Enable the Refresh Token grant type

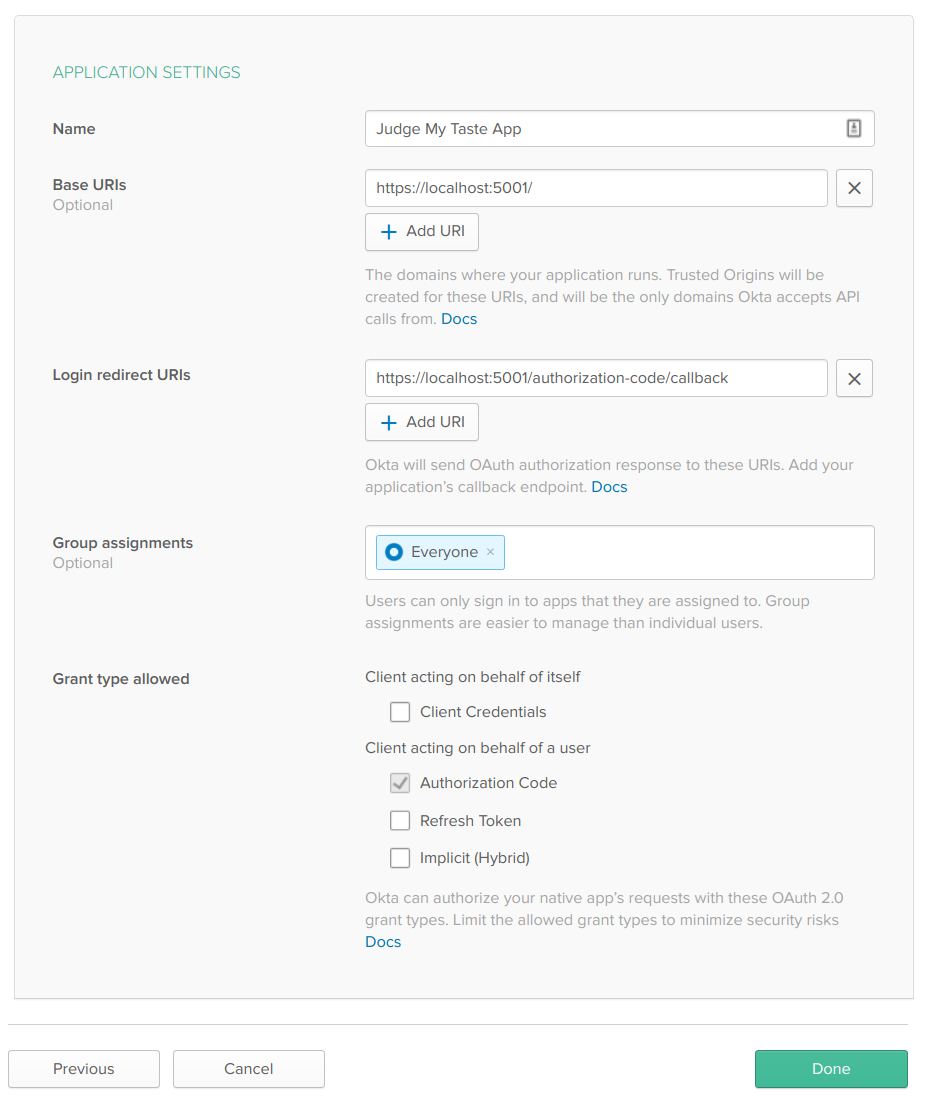[x=400, y=821]
